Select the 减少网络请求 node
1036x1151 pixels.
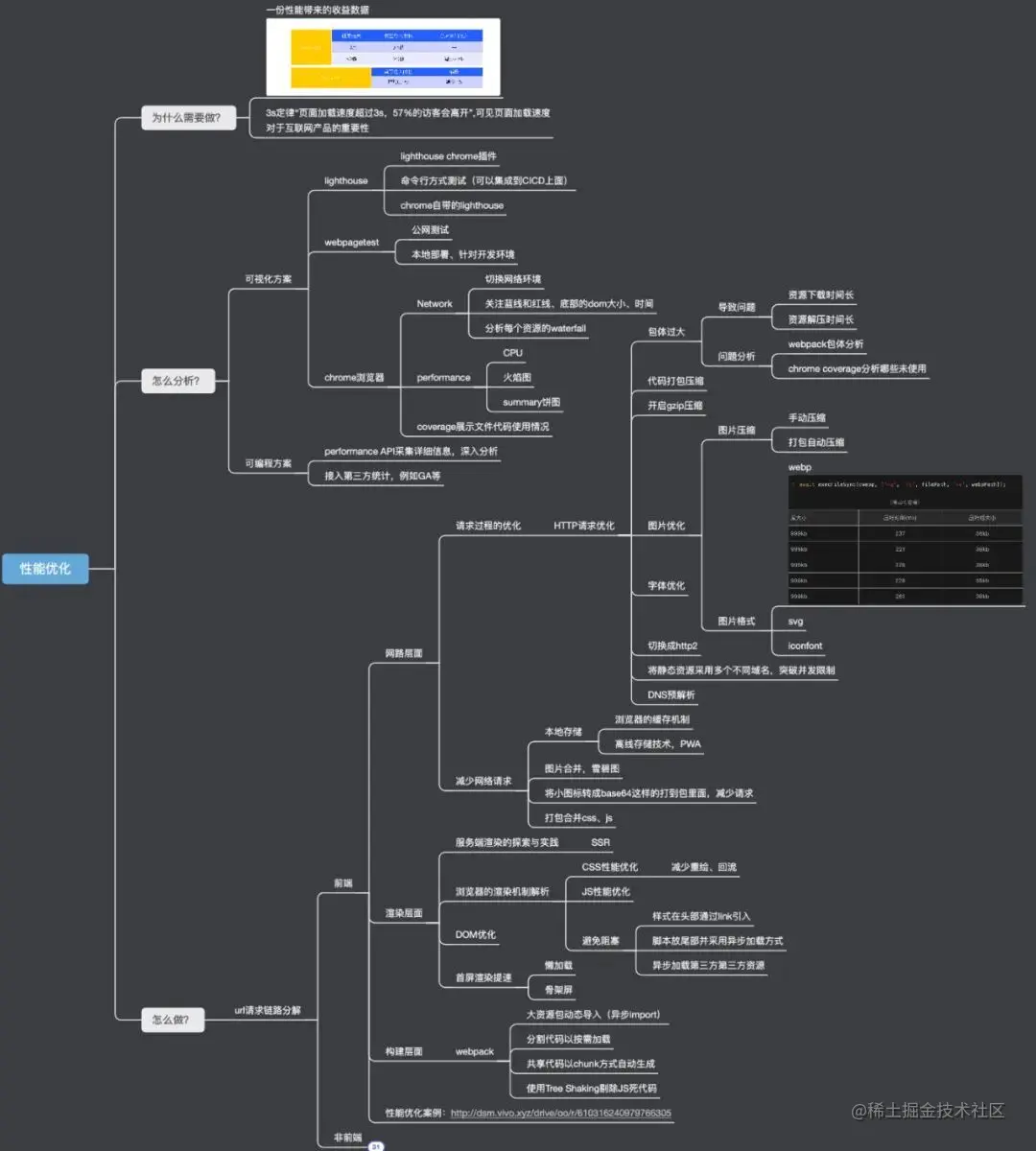pyautogui.click(x=483, y=781)
